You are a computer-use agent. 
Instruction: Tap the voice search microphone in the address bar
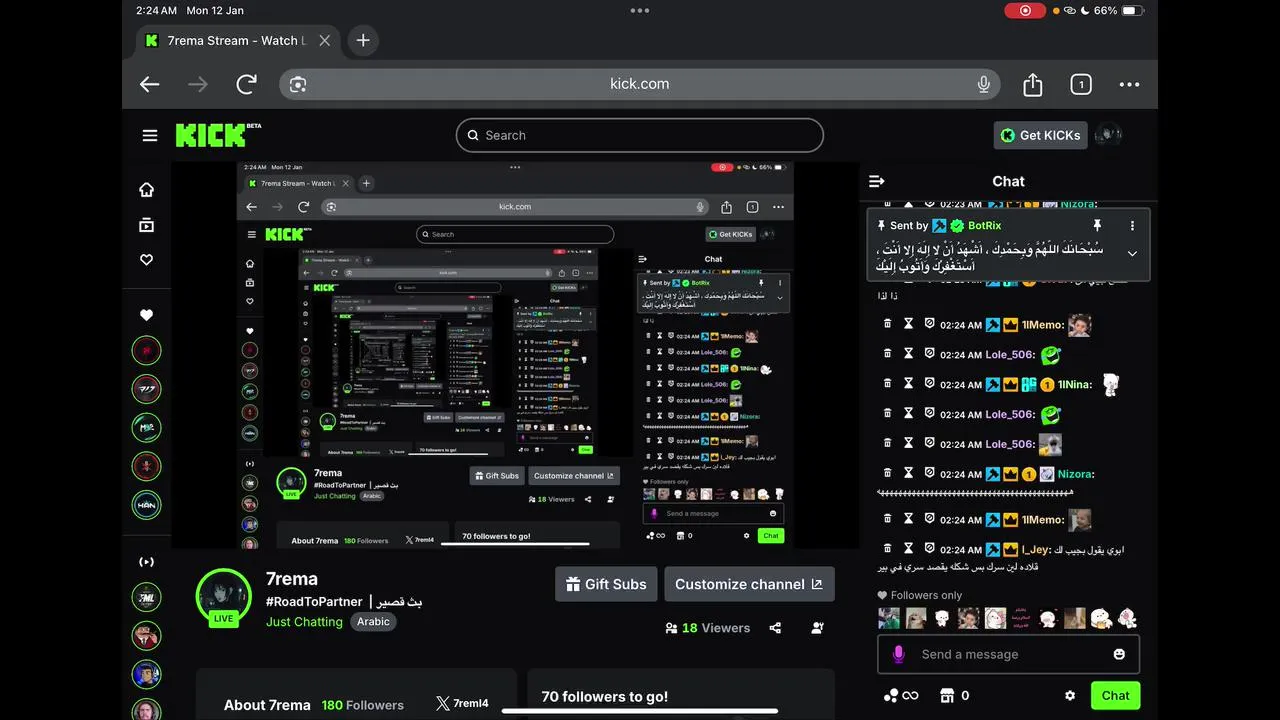(x=984, y=85)
